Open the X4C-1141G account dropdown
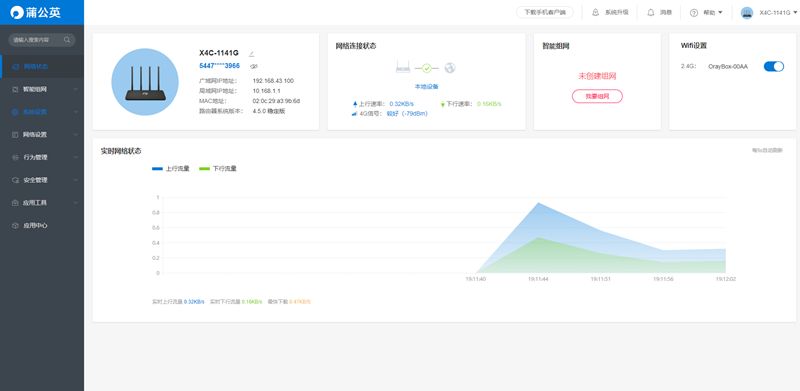The height and width of the screenshot is (391, 800). click(x=778, y=12)
